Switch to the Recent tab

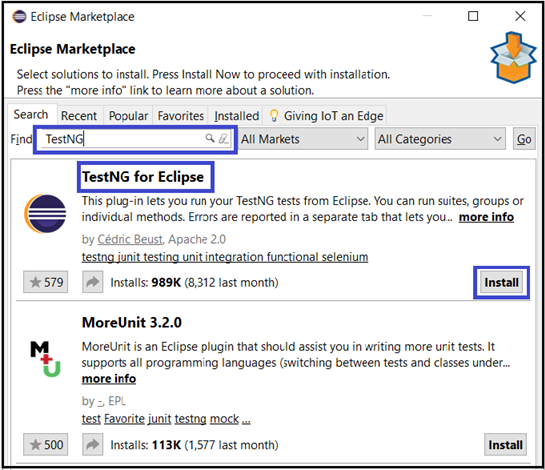79,116
